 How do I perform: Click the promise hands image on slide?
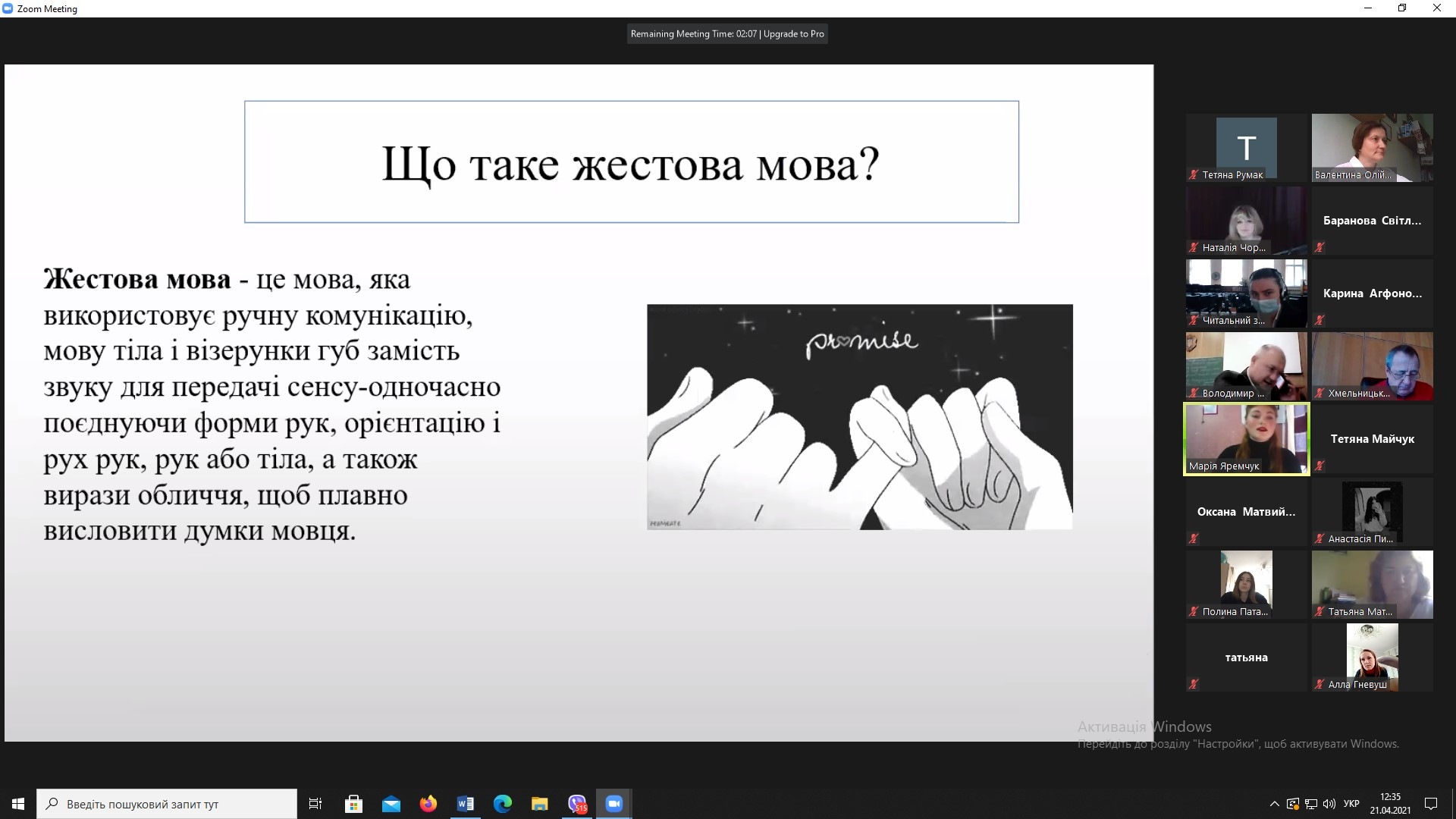(859, 416)
